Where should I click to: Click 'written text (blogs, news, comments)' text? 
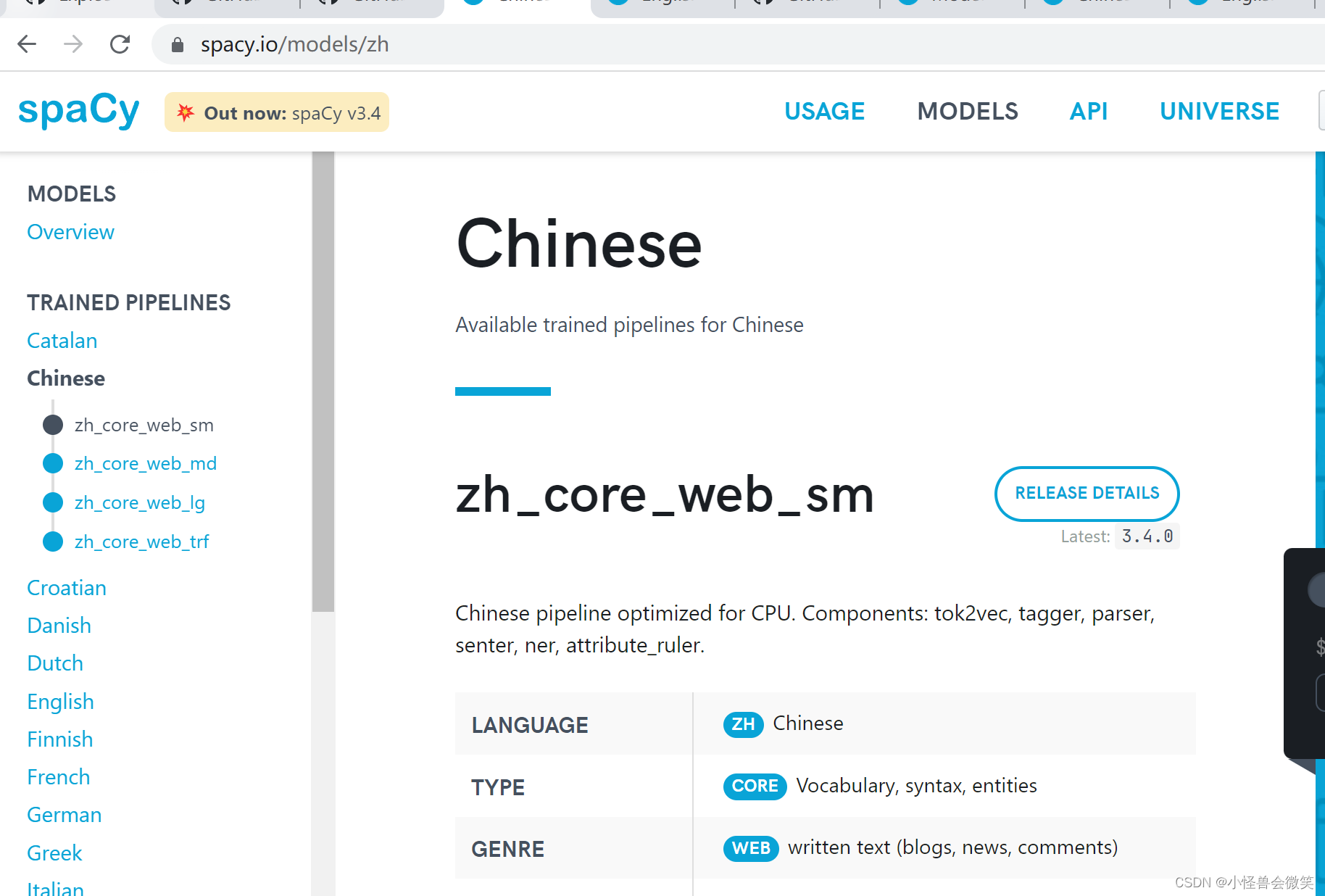952,847
